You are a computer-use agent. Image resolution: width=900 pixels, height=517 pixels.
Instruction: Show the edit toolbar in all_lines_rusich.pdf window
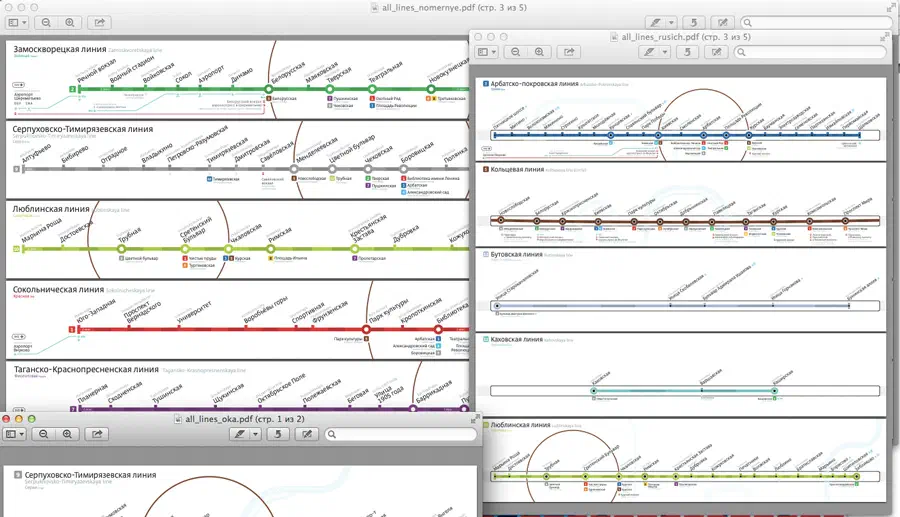(x=716, y=52)
